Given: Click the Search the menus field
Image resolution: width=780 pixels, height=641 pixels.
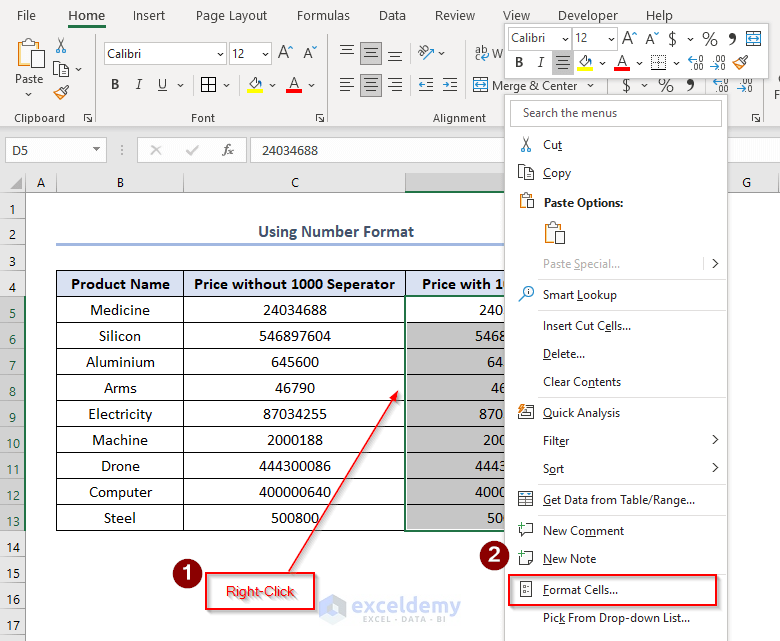Looking at the screenshot, I should click(615, 113).
